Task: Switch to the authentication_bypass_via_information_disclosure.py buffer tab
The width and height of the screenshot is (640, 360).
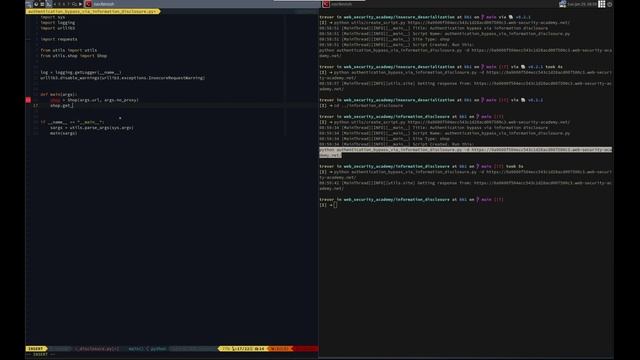Action: 92,11
